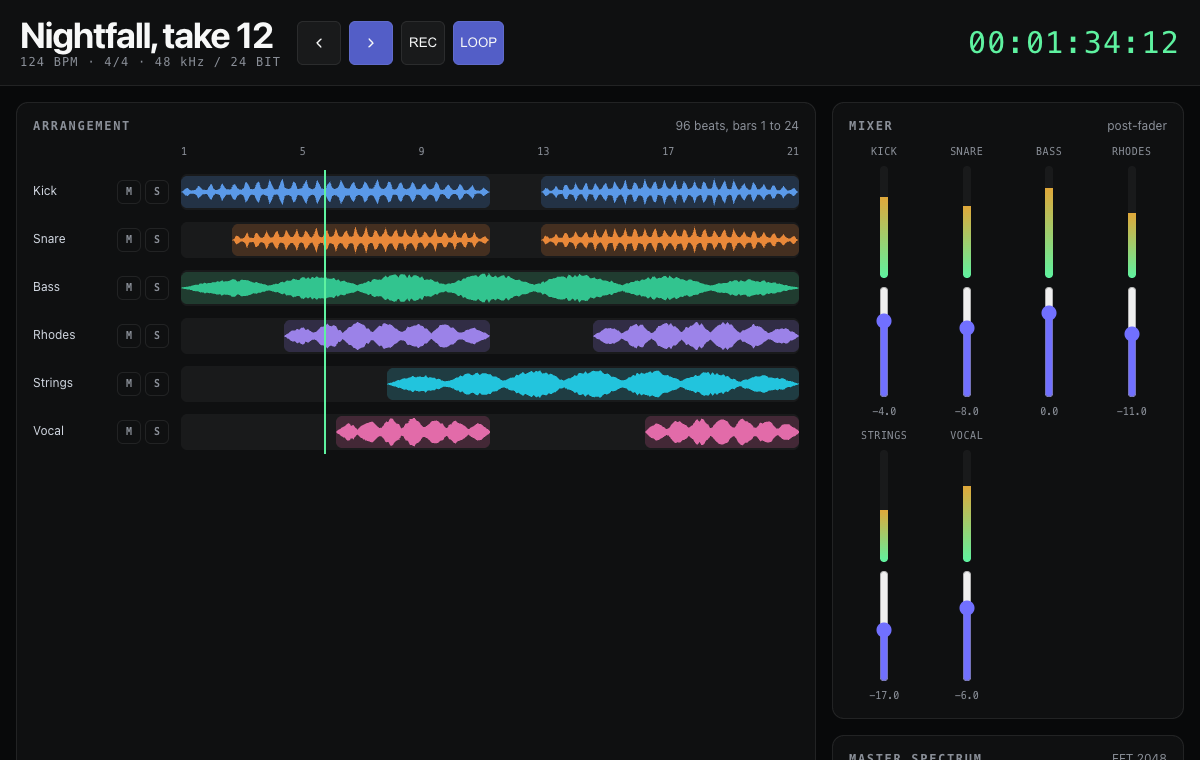Click the Kick fader value -4.0

click(x=884, y=412)
